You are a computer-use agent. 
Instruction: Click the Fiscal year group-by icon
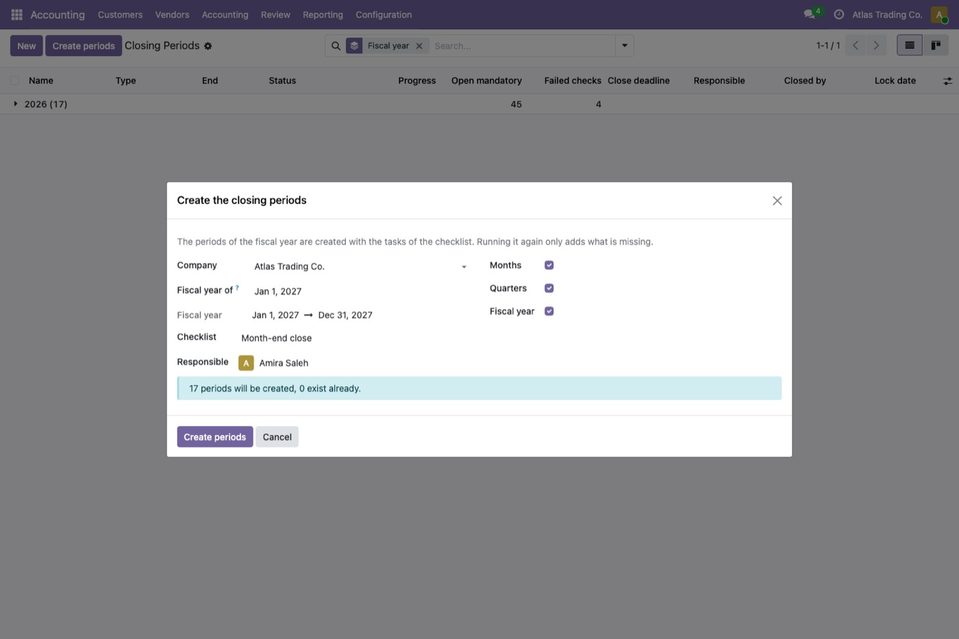tap(354, 46)
